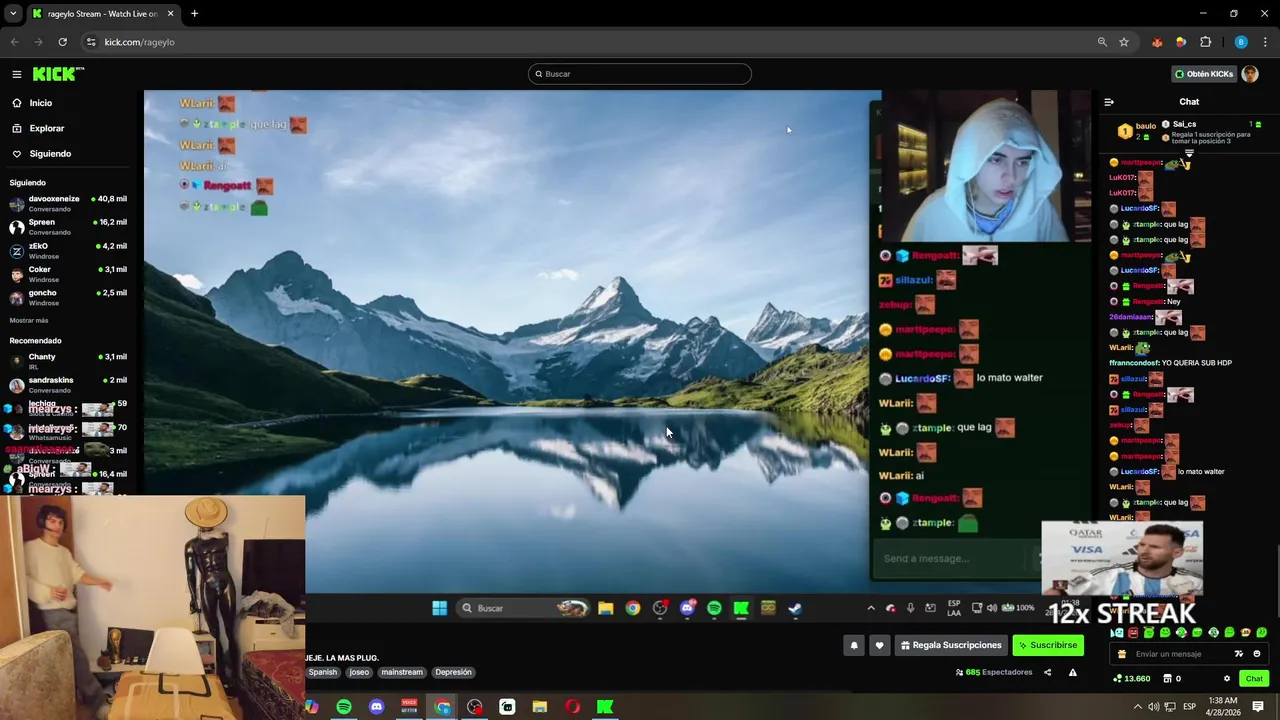Select the rageylo Stream browser tab

pyautogui.click(x=103, y=14)
